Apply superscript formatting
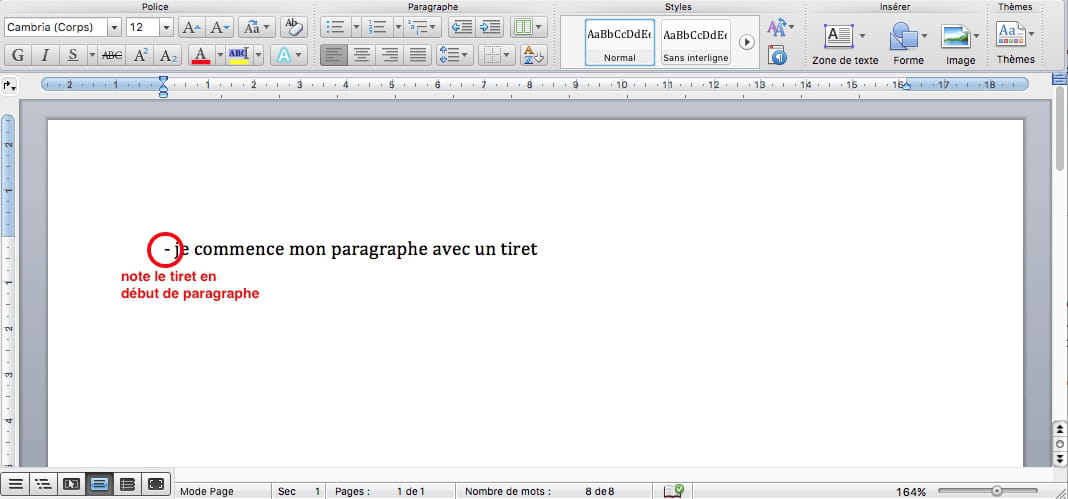This screenshot has width=1068, height=499. 141,55
